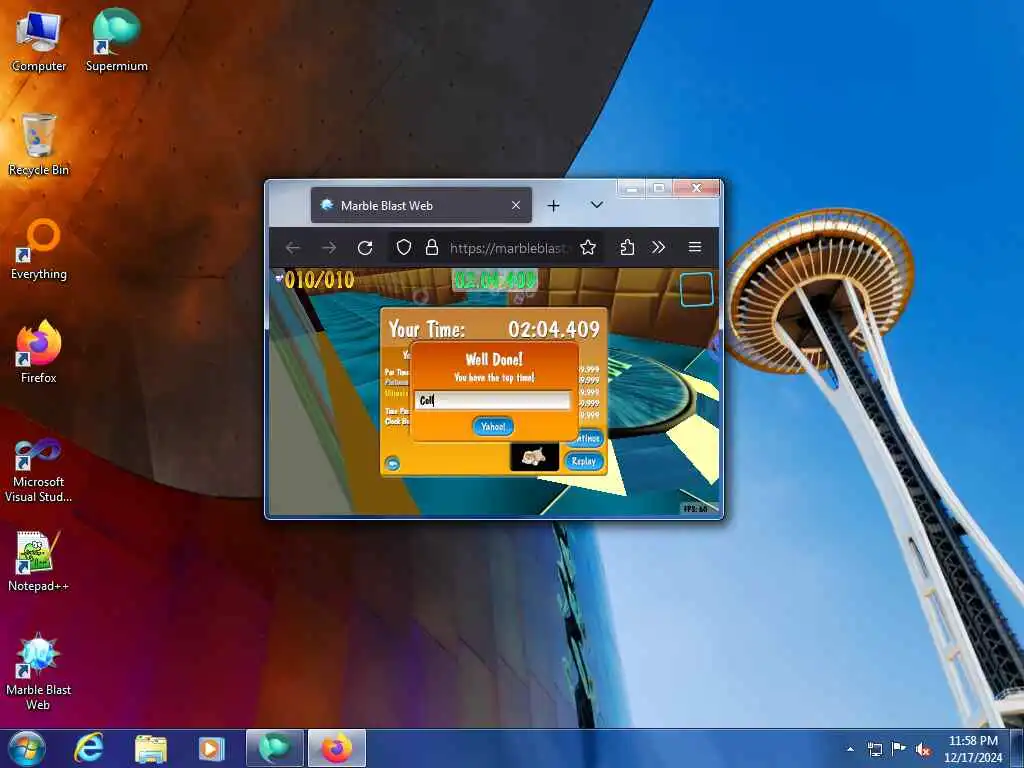The width and height of the screenshot is (1024, 768).
Task: Open the list all tabs dropdown arrow
Action: [596, 205]
